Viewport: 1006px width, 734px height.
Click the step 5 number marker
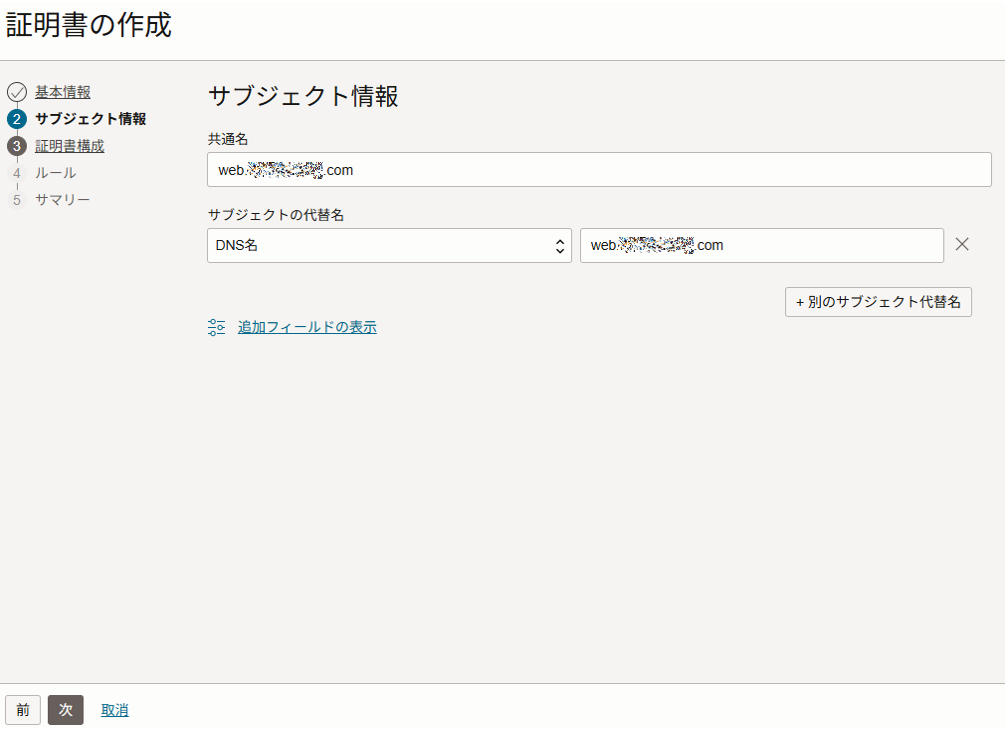(17, 200)
